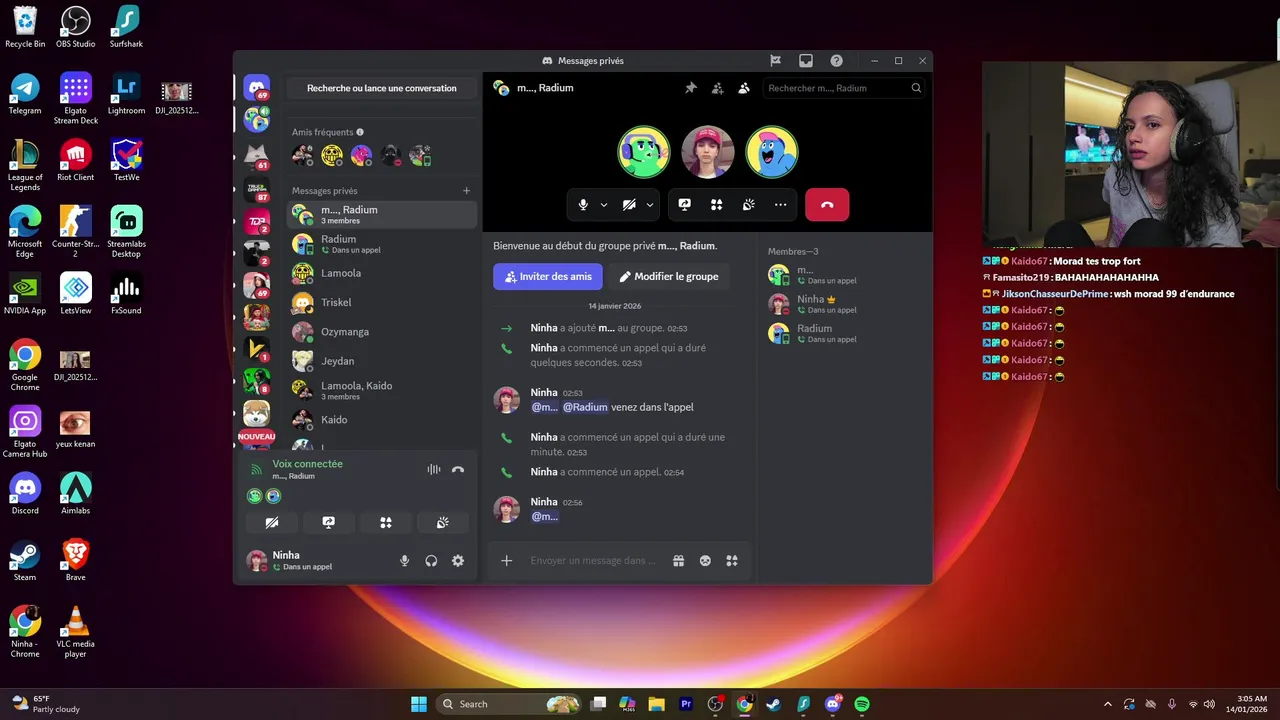This screenshot has height=720, width=1280.
Task: Open the pinned messages icon in header
Action: [x=690, y=88]
